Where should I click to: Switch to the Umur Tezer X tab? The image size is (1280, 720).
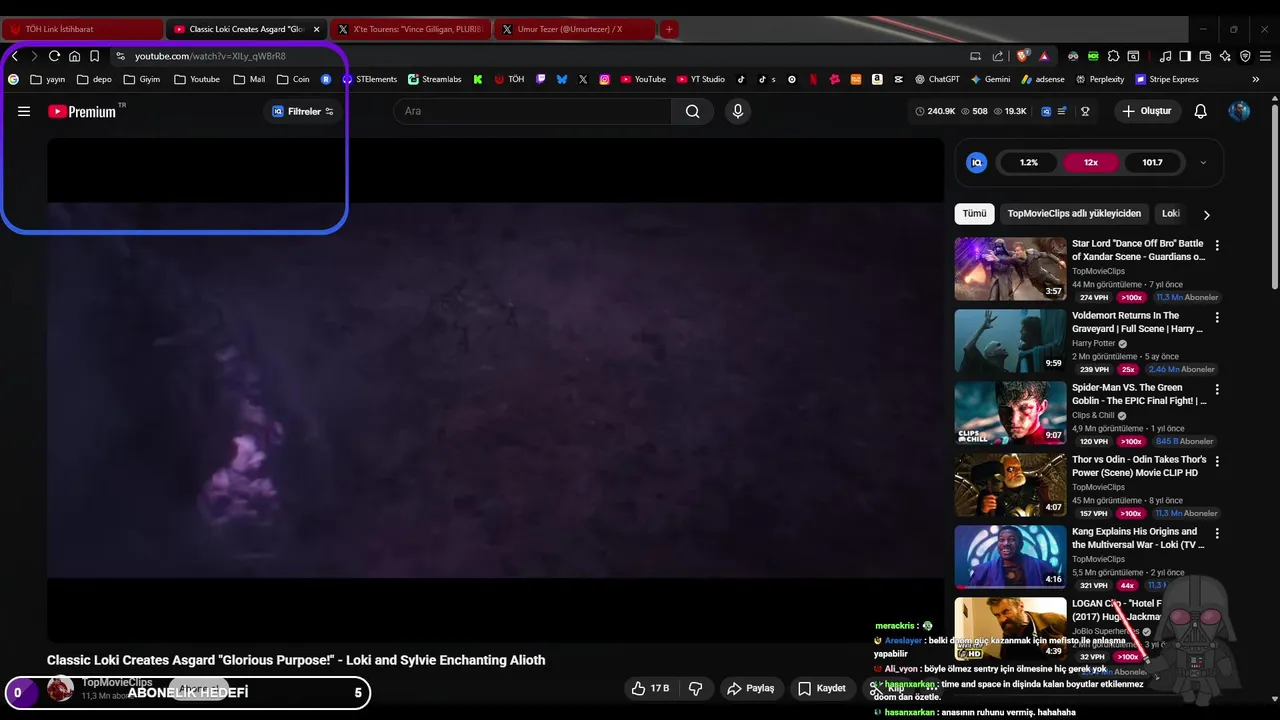tap(574, 29)
